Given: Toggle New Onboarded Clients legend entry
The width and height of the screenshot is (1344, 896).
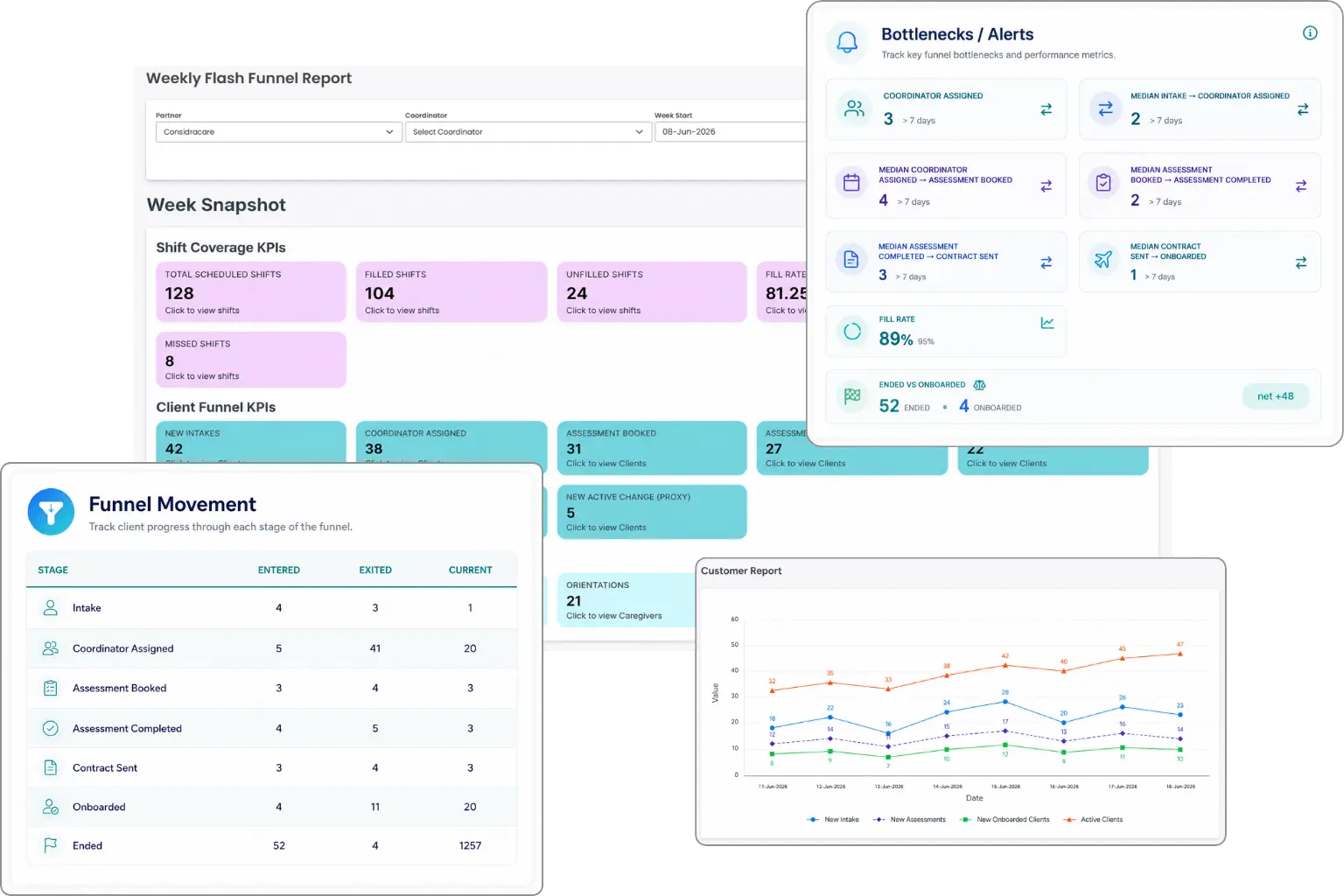Looking at the screenshot, I should (1004, 820).
